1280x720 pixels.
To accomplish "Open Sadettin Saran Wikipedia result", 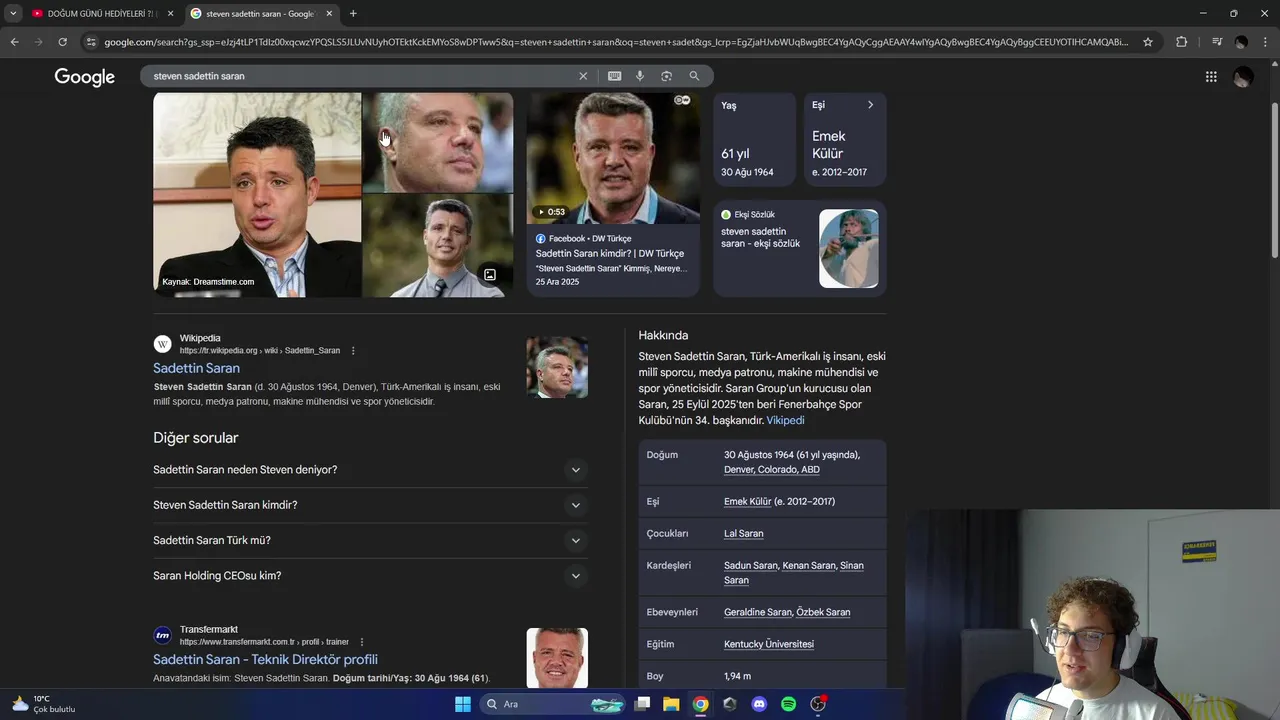I will (x=196, y=368).
